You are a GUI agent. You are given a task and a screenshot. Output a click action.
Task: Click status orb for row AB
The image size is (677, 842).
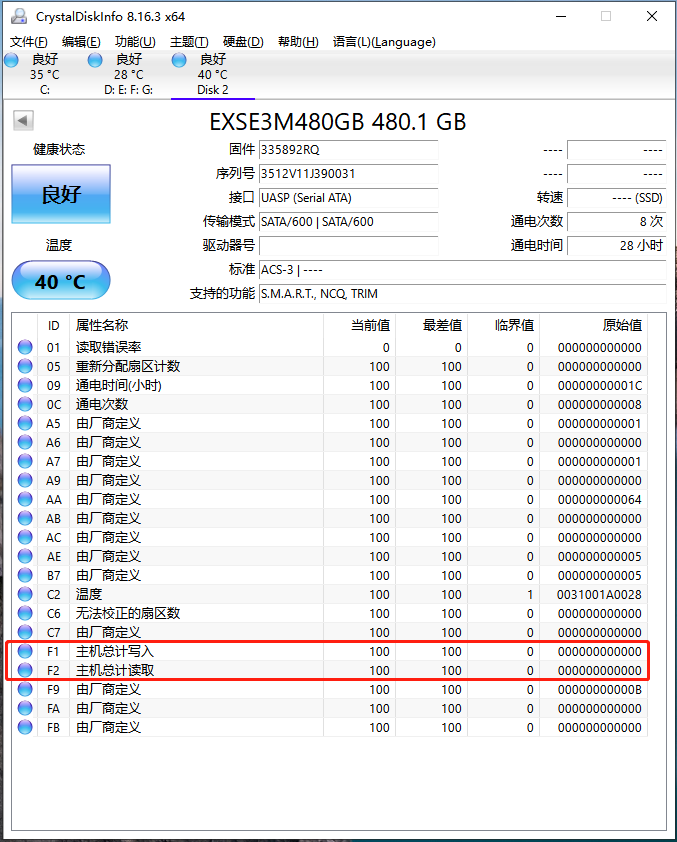click(25, 518)
